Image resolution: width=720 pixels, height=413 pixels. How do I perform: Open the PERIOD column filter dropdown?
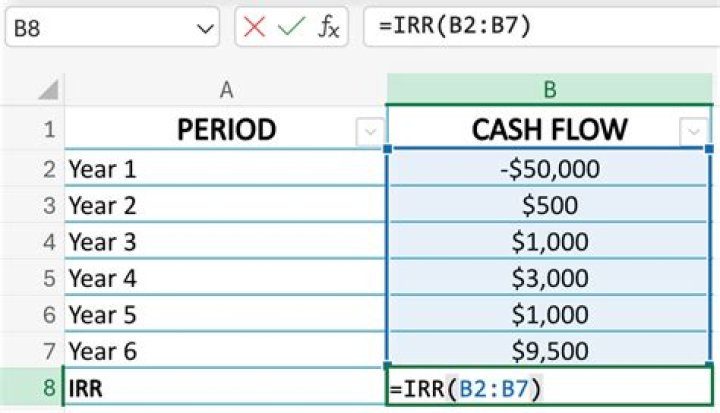coord(370,131)
